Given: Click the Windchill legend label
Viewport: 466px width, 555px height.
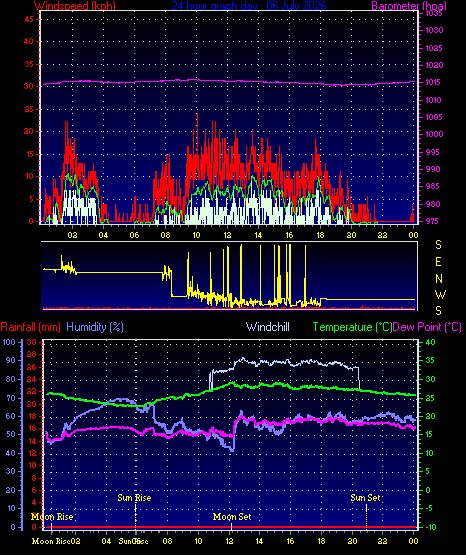Looking at the screenshot, I should tap(267, 327).
